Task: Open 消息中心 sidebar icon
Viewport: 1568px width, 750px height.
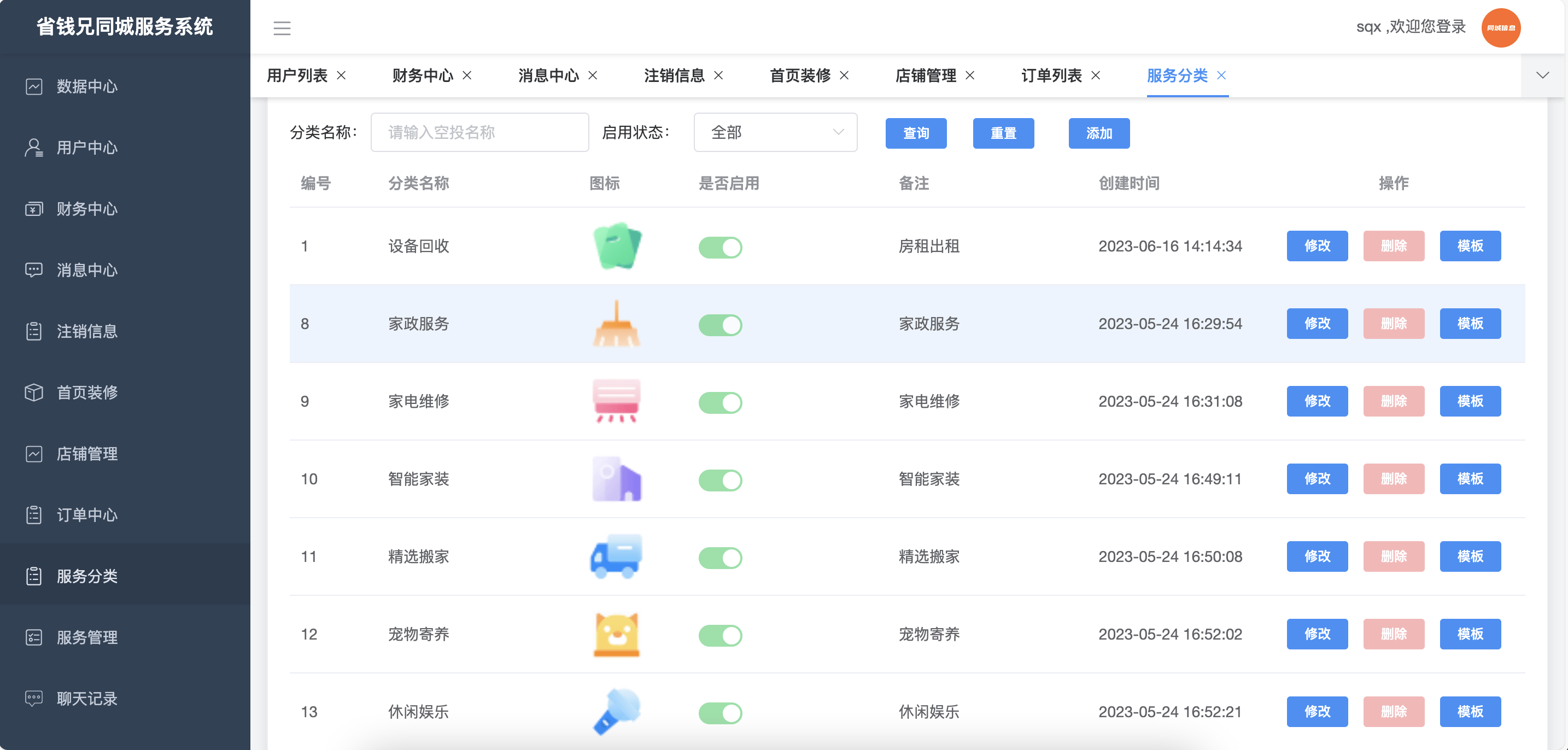Action: [x=34, y=270]
